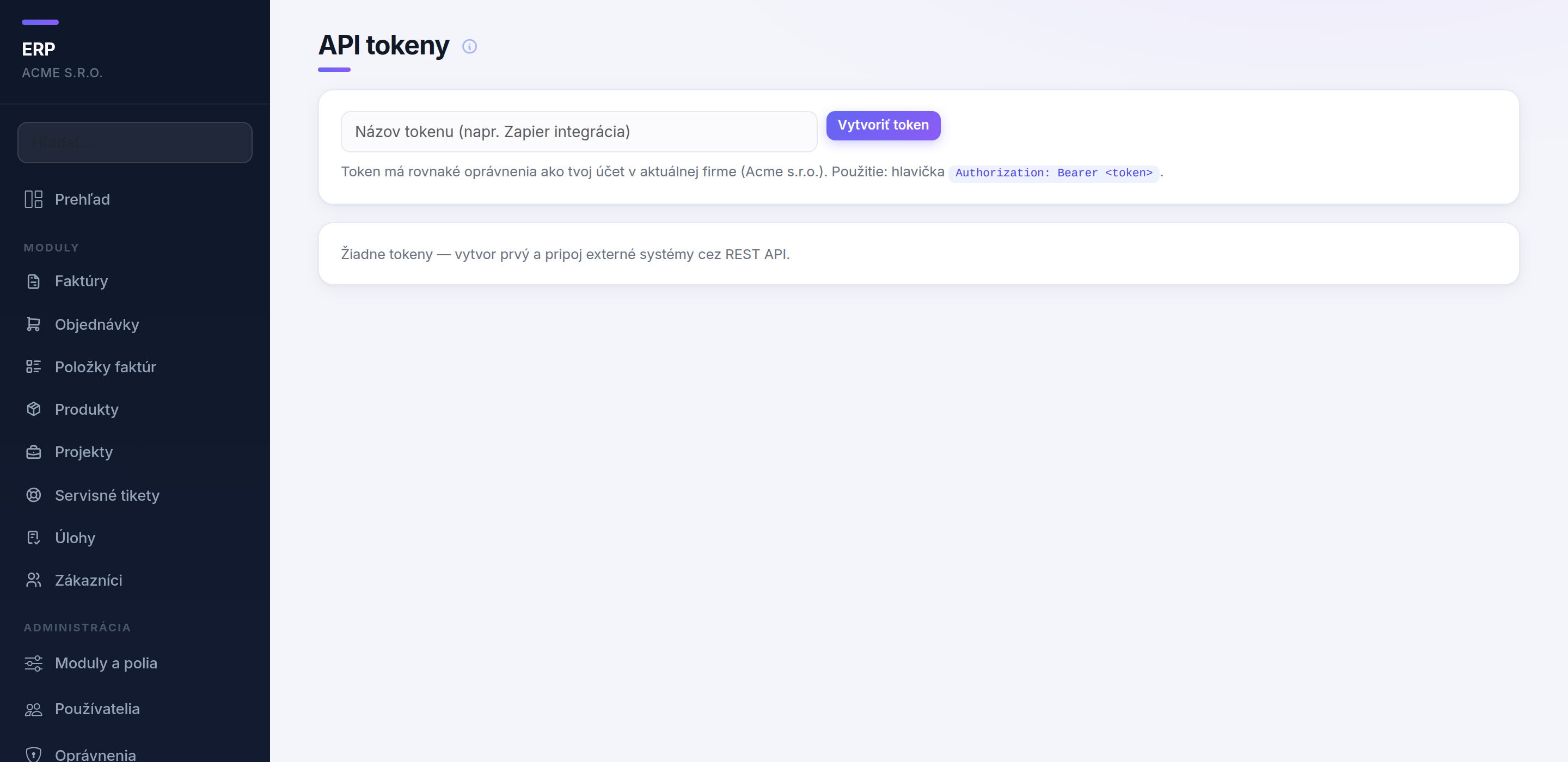Click the Oprávnenia shield icon
Image resolution: width=1568 pixels, height=762 pixels.
pyautogui.click(x=33, y=755)
